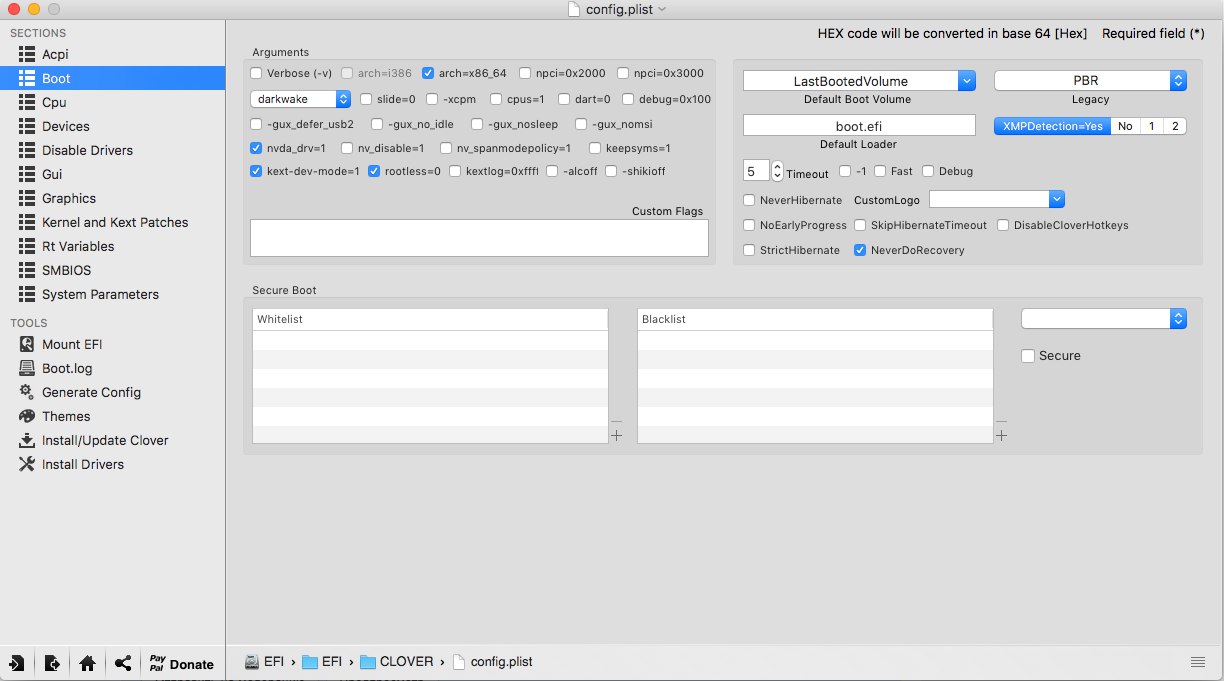Image resolution: width=1224 pixels, height=681 pixels.
Task: Open the PBR Legacy dropdown
Action: click(x=1090, y=81)
